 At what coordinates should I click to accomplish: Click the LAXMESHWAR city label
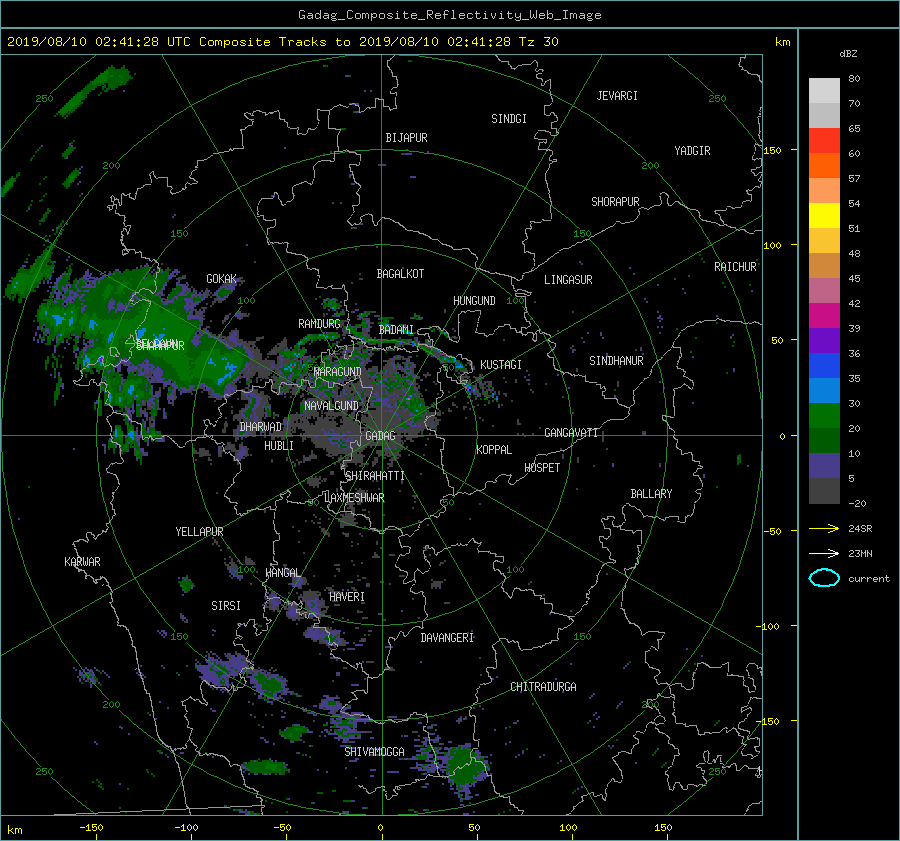354,498
